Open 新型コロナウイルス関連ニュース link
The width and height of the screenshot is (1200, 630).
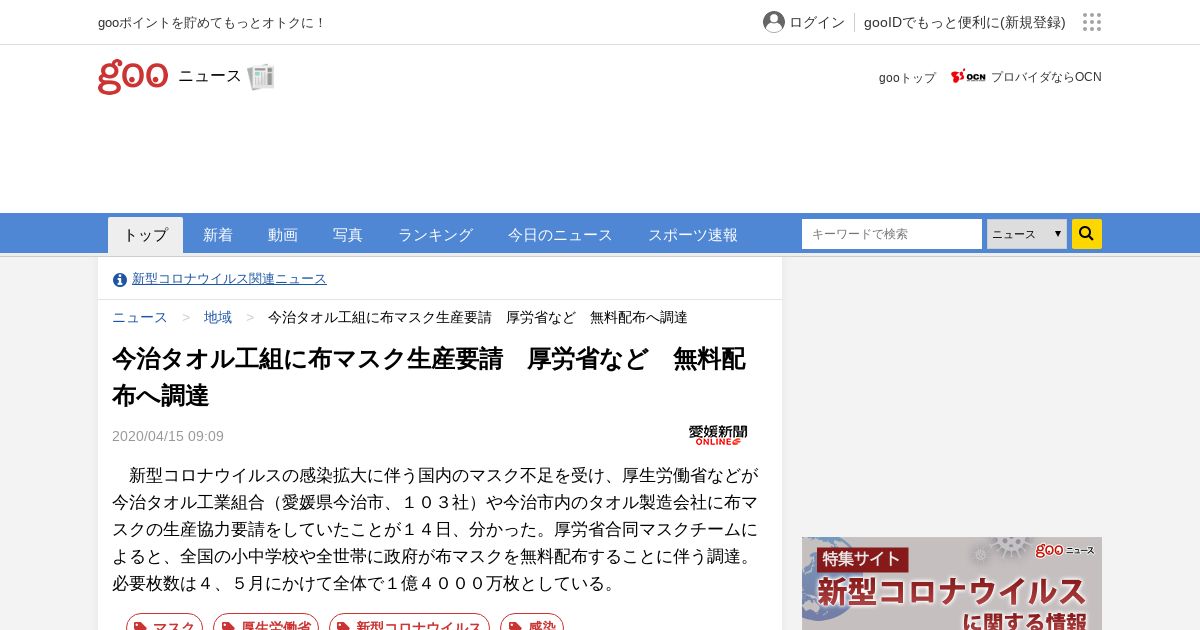coord(229,279)
